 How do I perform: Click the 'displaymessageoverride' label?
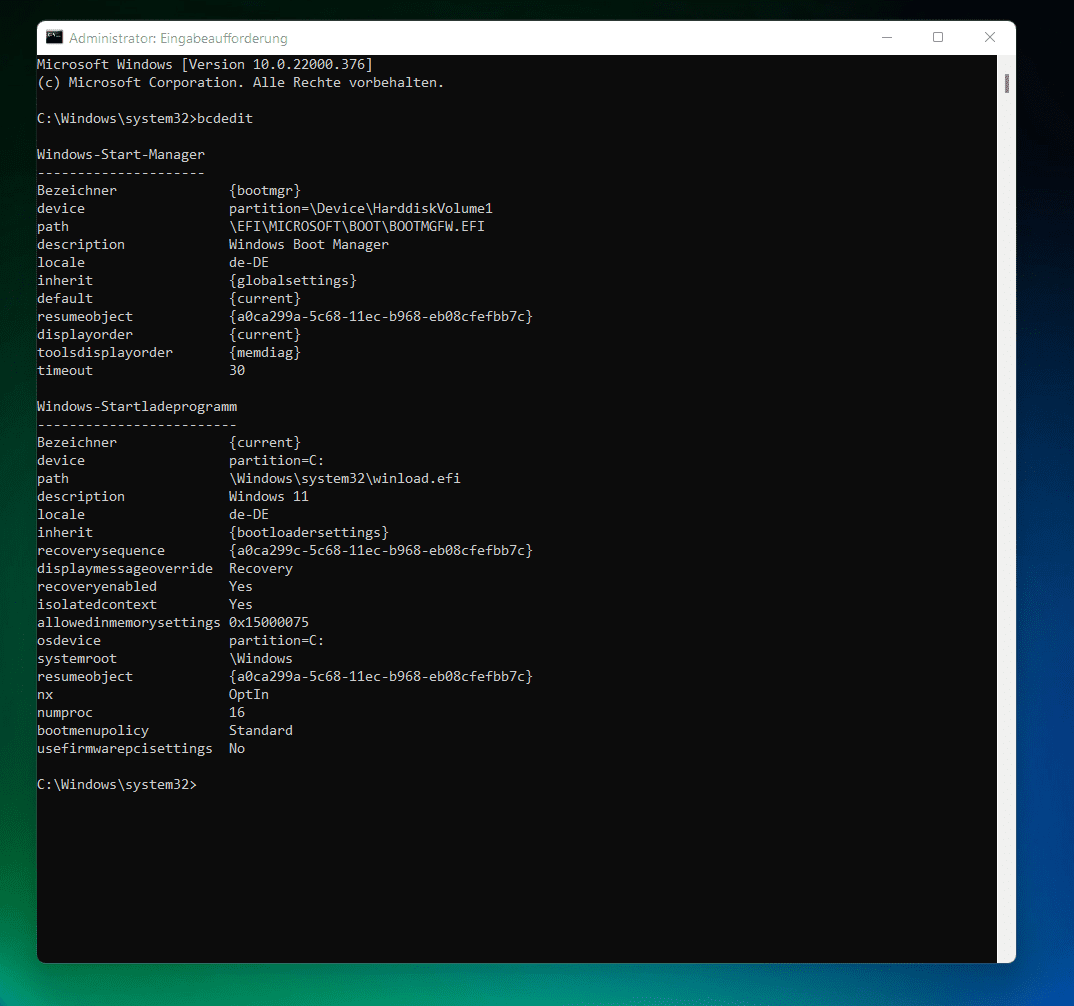click(x=125, y=568)
